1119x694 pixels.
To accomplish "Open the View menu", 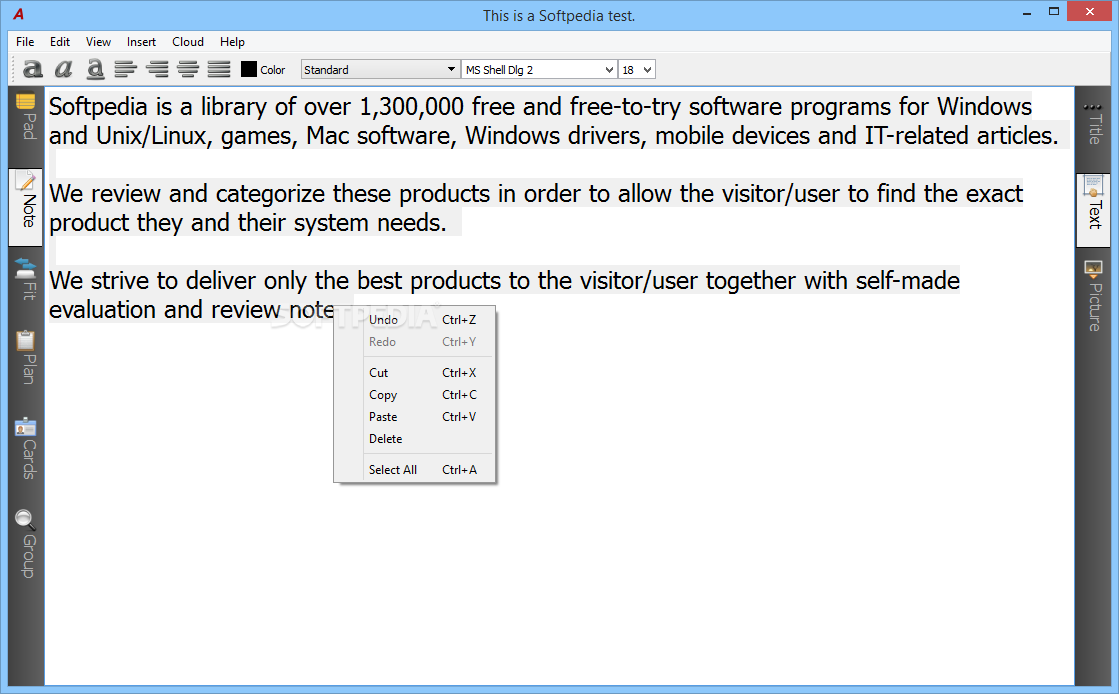I will click(x=98, y=41).
